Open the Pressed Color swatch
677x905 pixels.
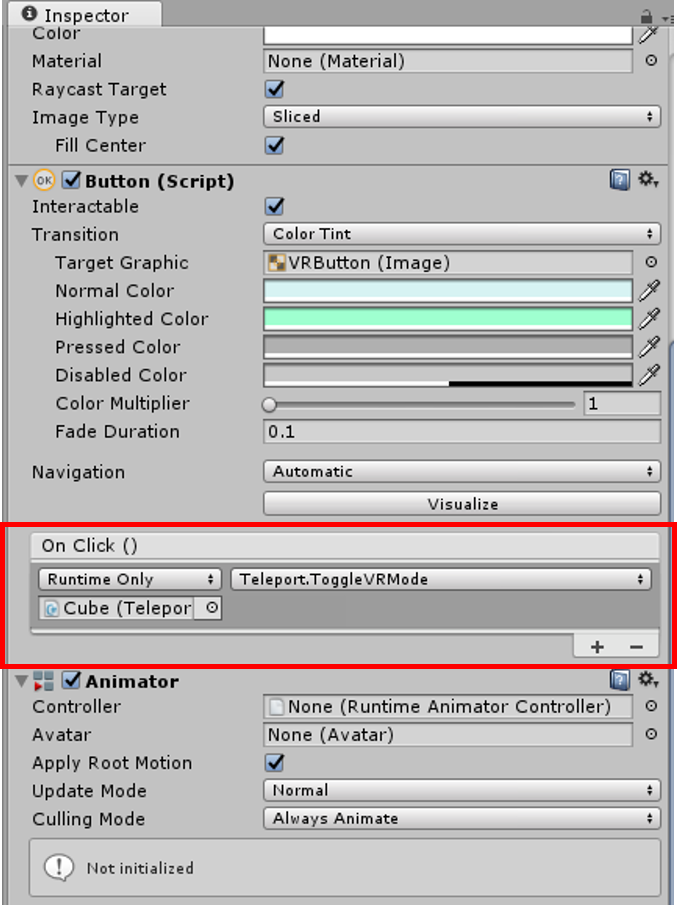coord(448,346)
